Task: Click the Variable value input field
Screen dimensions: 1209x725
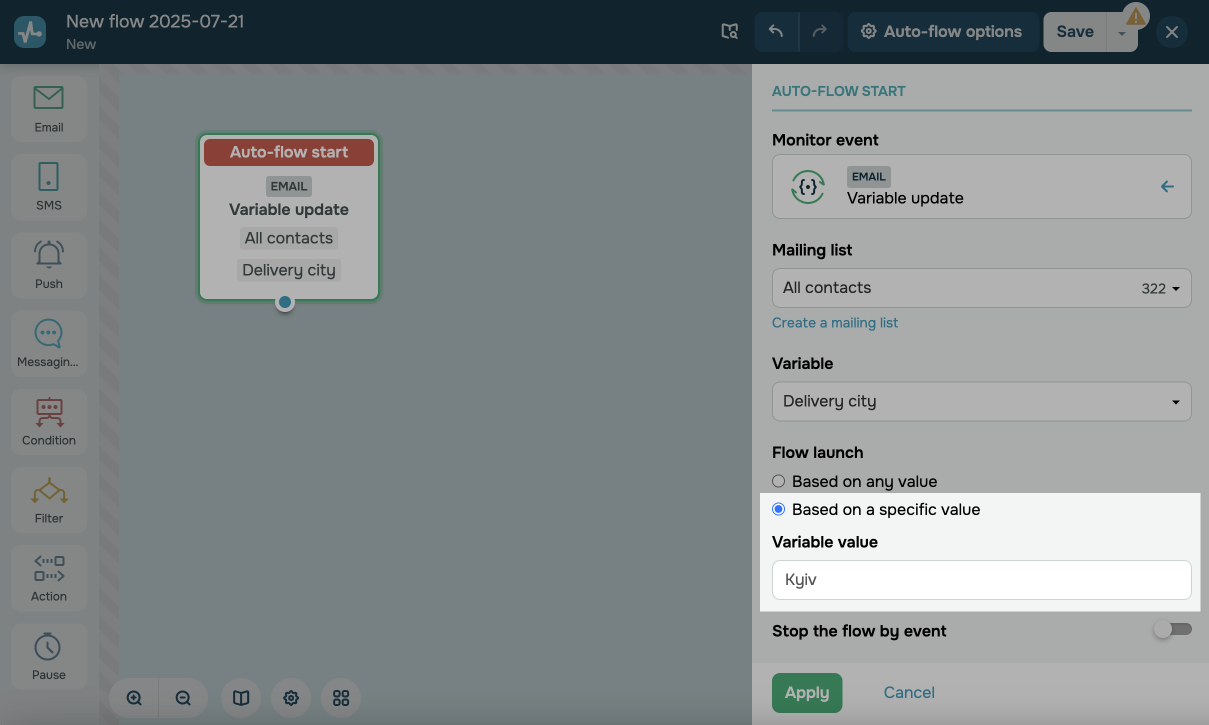Action: (981, 580)
